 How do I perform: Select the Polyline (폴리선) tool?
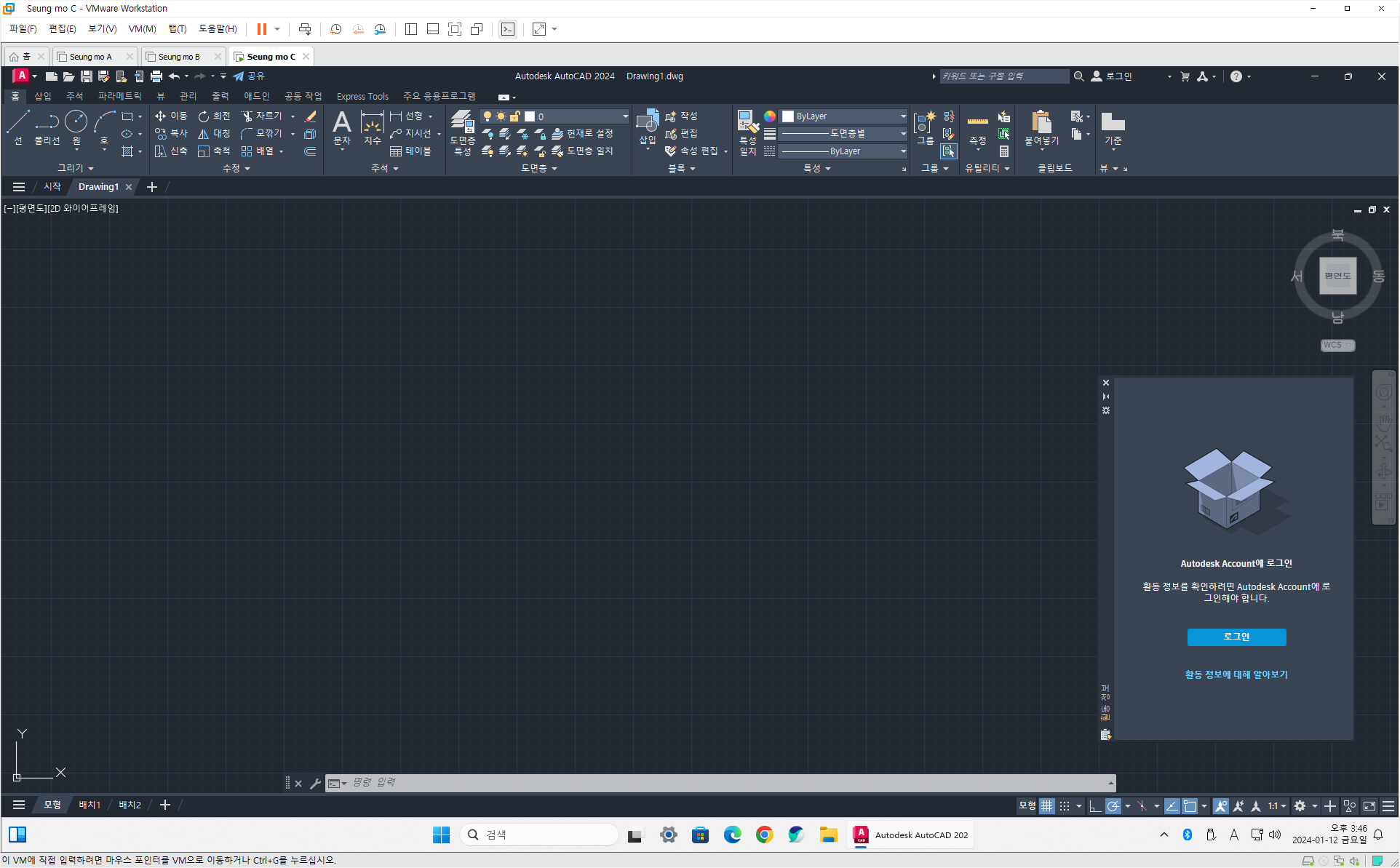click(x=47, y=127)
